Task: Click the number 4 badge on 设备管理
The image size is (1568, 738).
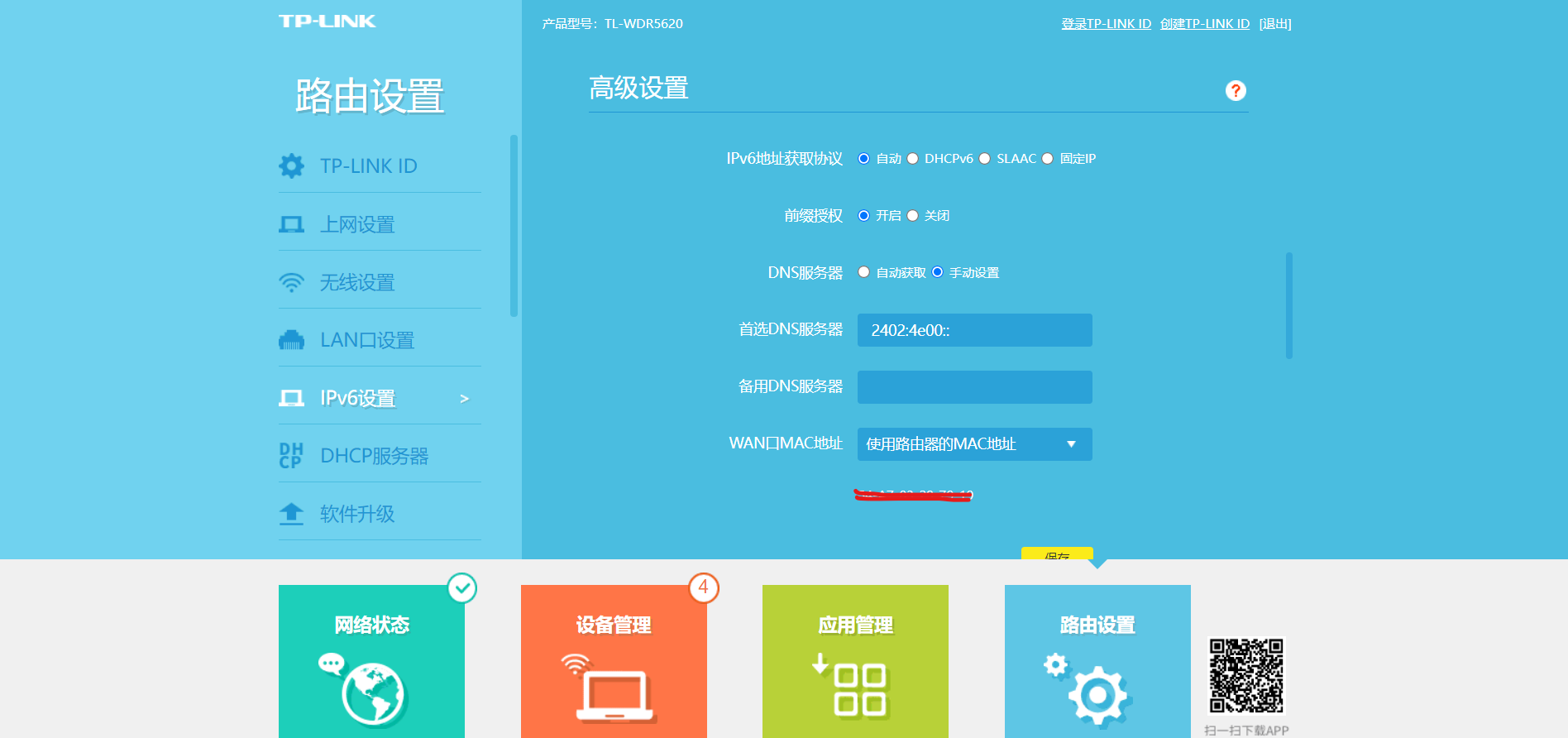Action: click(x=704, y=588)
